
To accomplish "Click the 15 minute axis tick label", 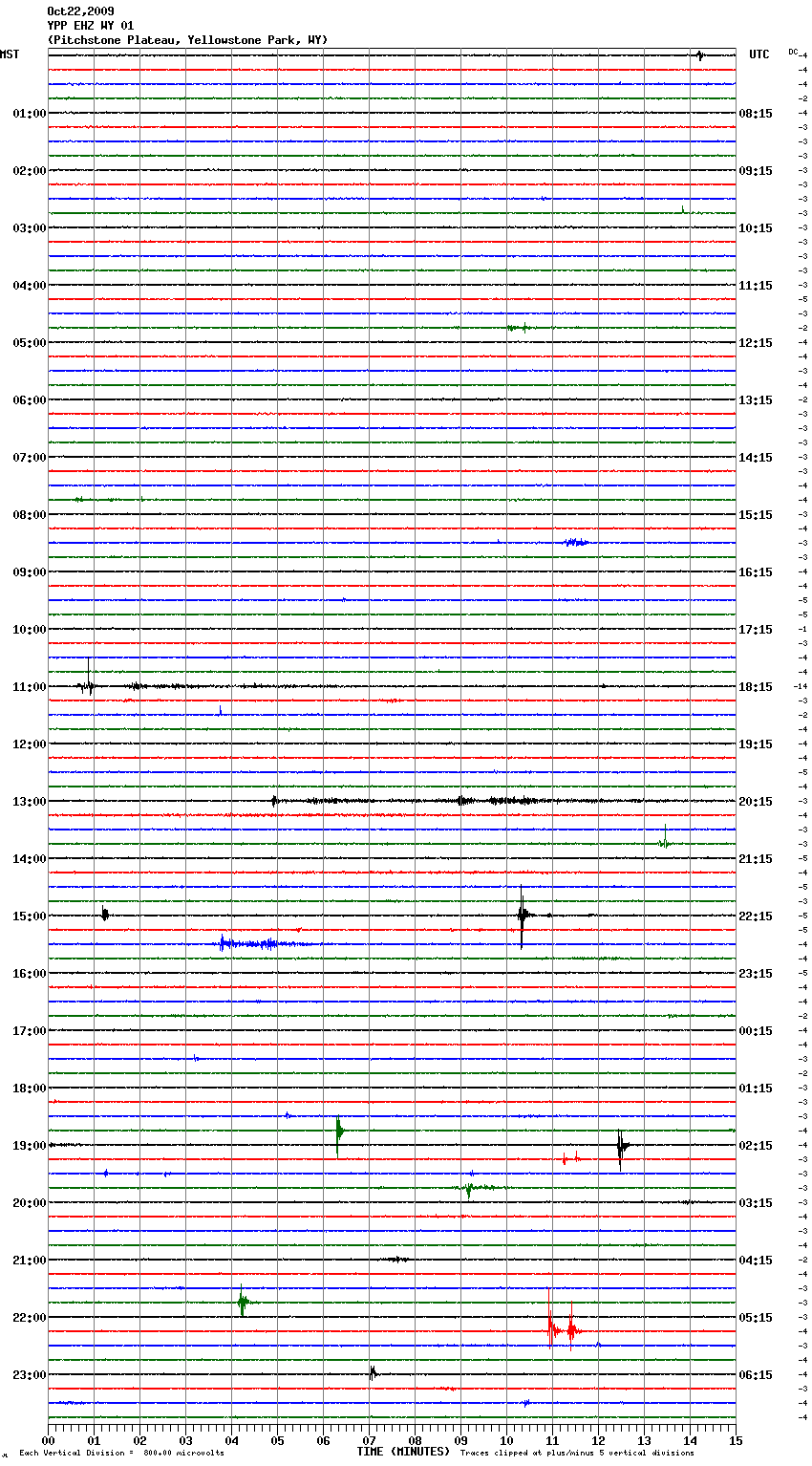I will point(736,1440).
